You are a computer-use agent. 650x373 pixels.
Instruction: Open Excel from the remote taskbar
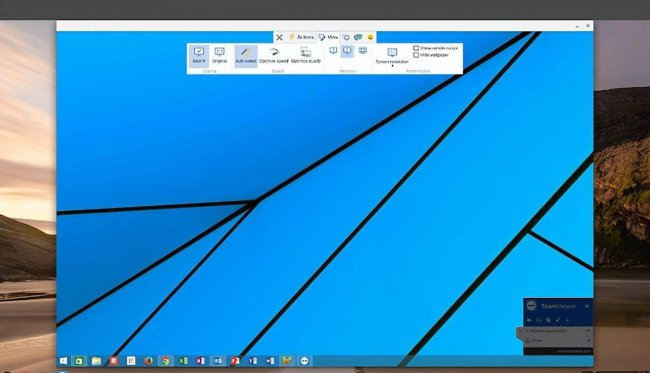(183, 361)
